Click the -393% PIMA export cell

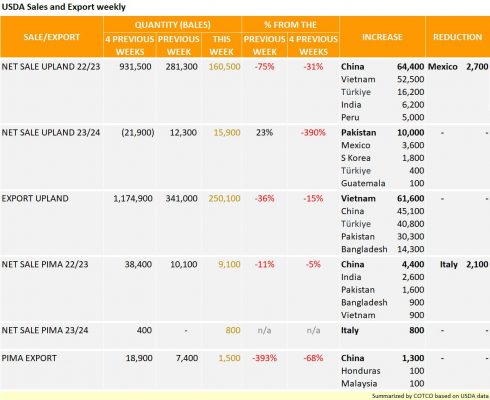[x=264, y=358]
